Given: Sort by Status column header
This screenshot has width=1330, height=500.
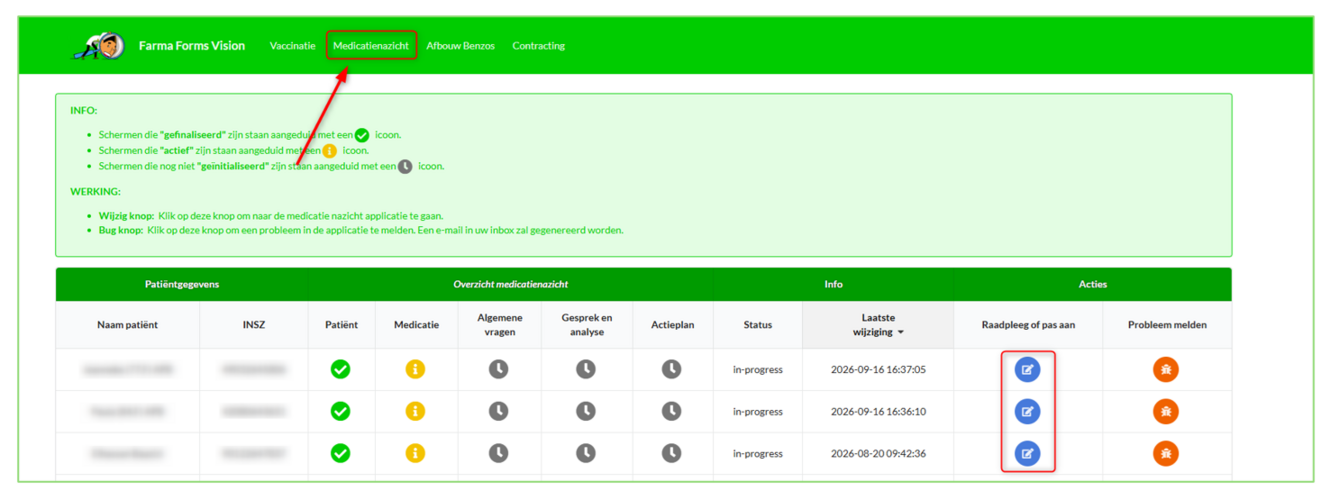Looking at the screenshot, I should coord(758,325).
